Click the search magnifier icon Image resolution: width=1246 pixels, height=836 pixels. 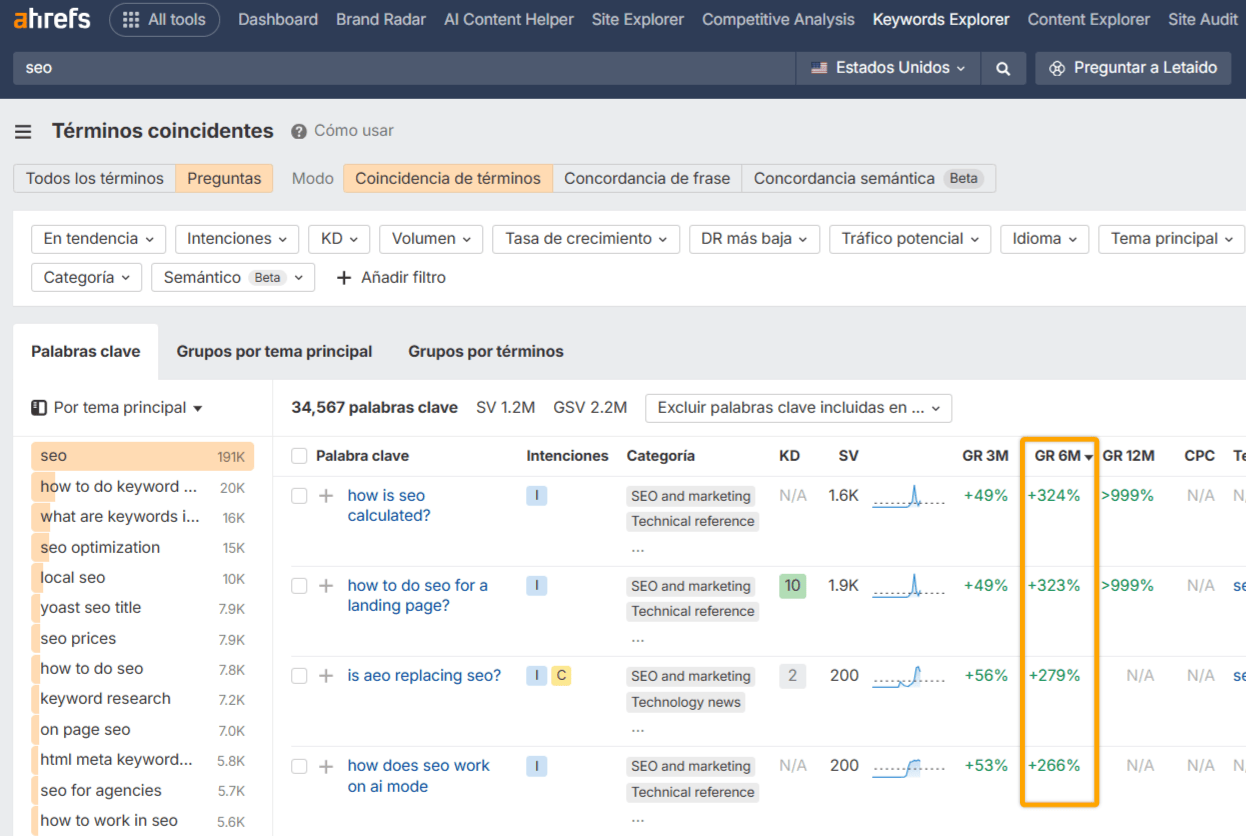click(1003, 68)
